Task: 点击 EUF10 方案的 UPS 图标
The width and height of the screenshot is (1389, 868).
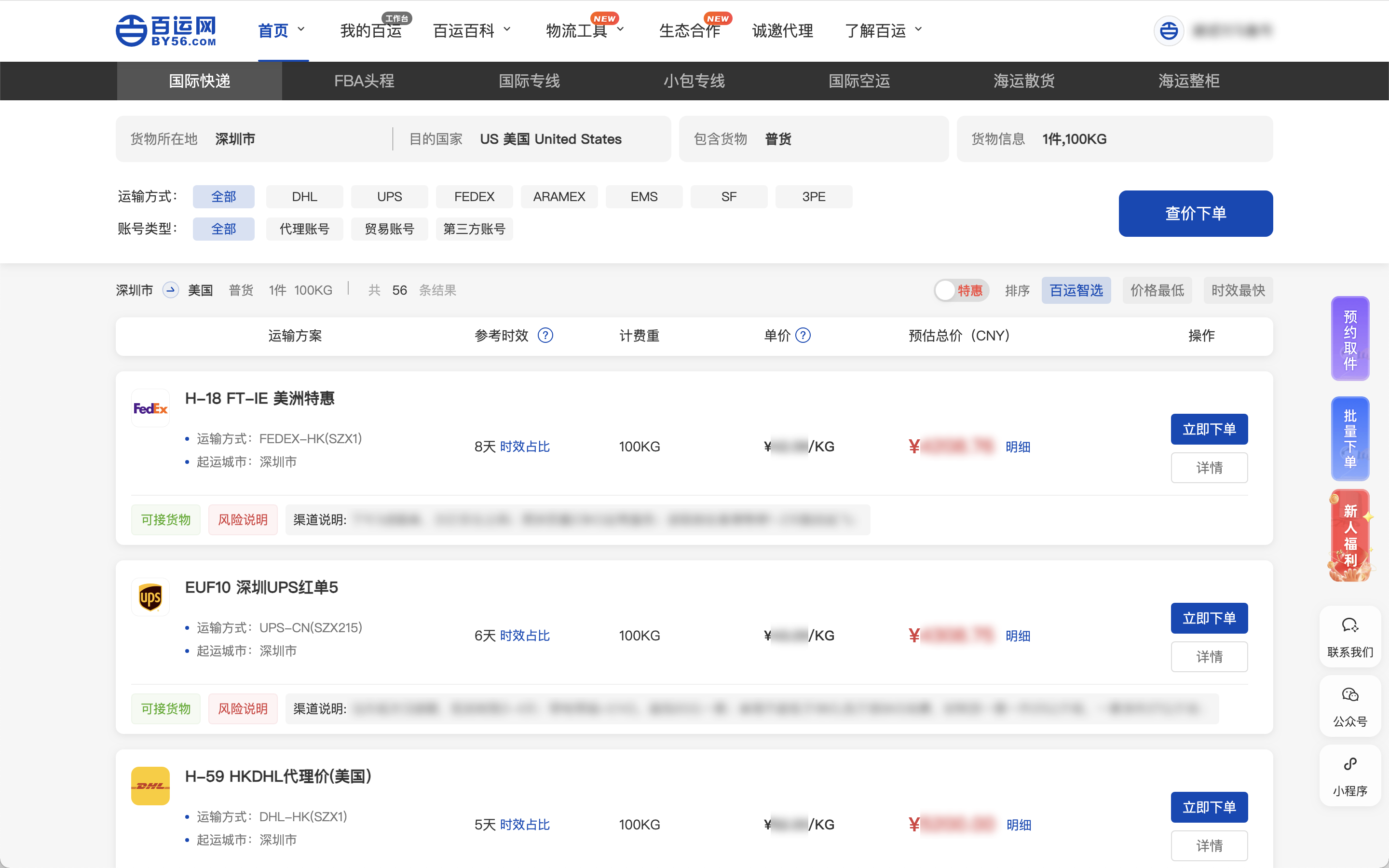Action: (x=150, y=597)
